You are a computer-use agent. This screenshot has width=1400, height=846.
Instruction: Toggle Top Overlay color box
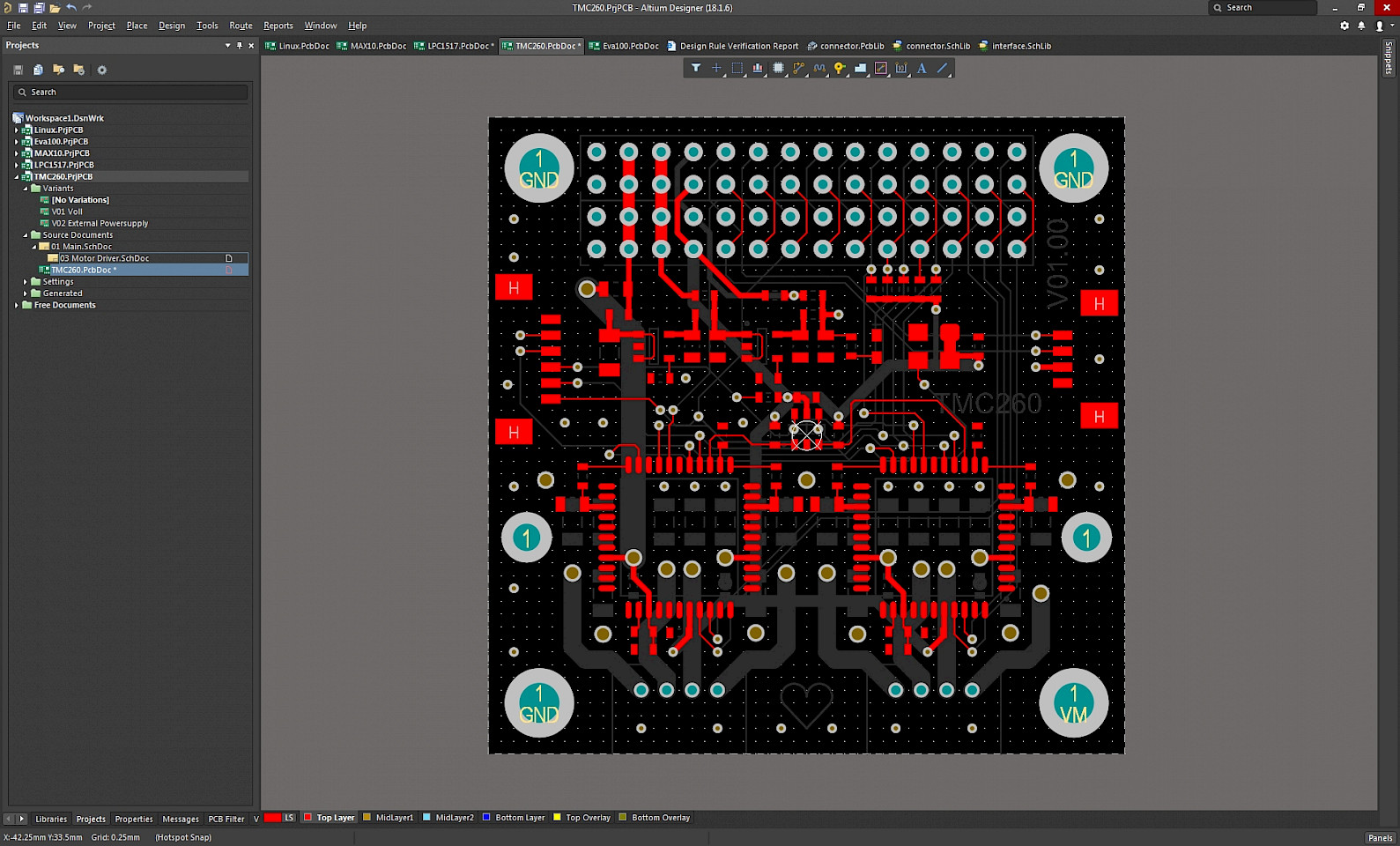click(557, 818)
